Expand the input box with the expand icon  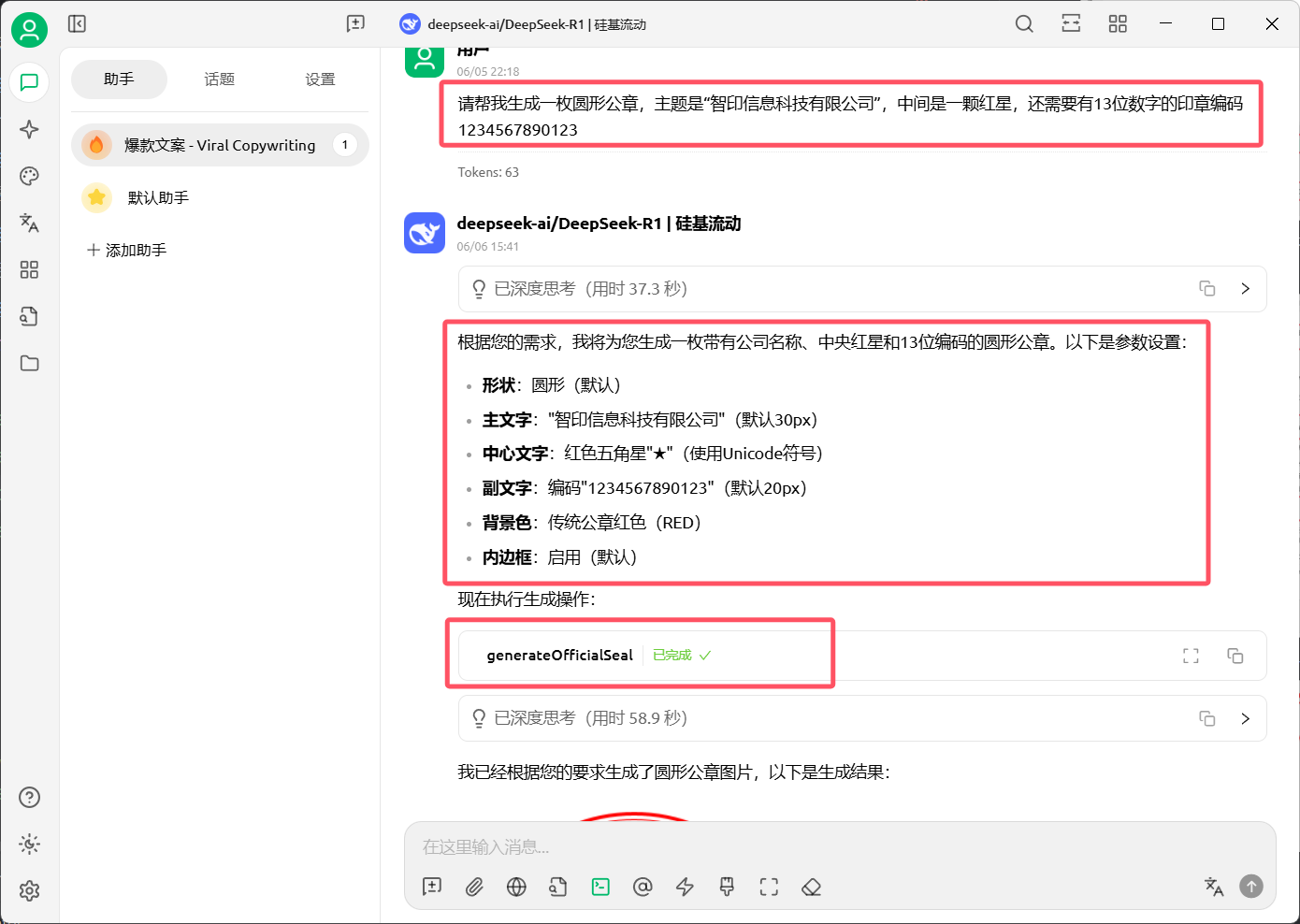[769, 887]
